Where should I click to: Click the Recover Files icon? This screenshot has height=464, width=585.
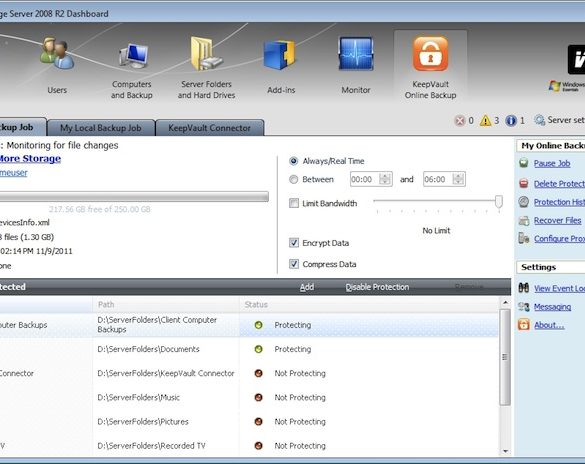524,220
